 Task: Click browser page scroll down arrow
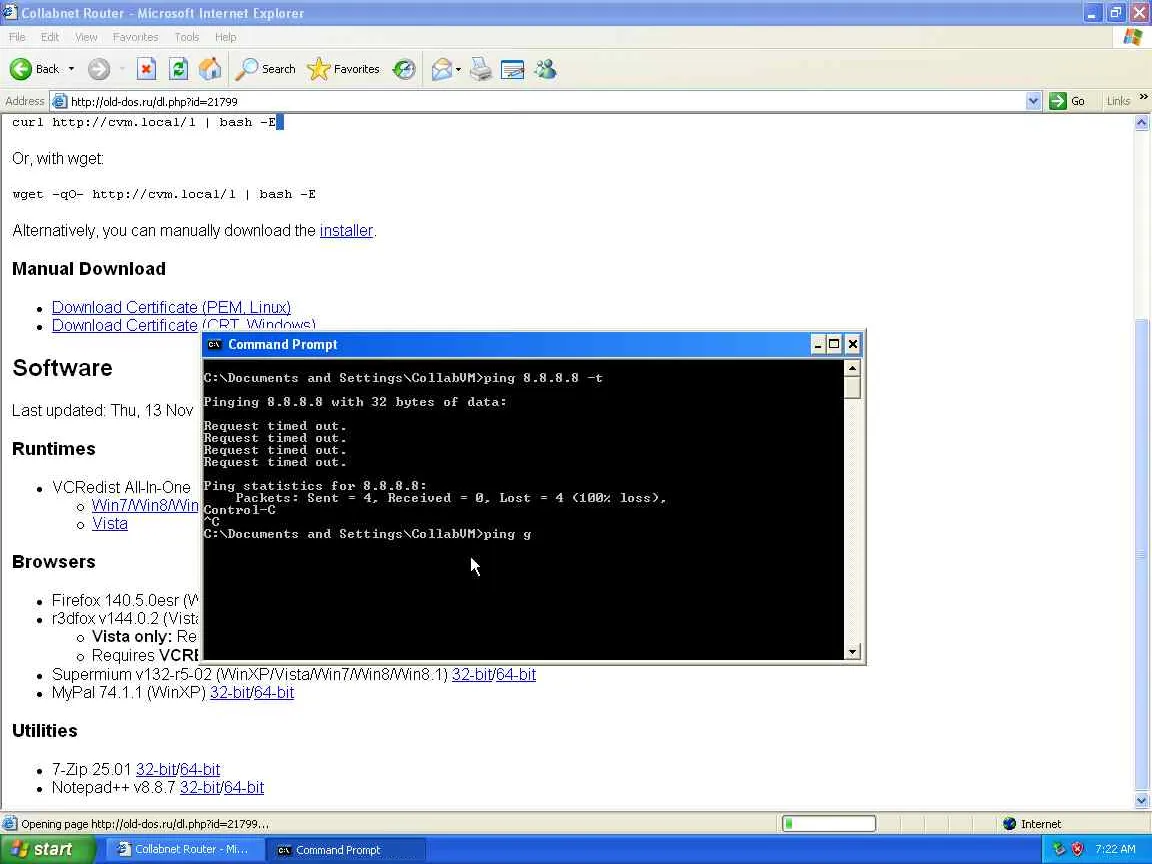[1142, 801]
